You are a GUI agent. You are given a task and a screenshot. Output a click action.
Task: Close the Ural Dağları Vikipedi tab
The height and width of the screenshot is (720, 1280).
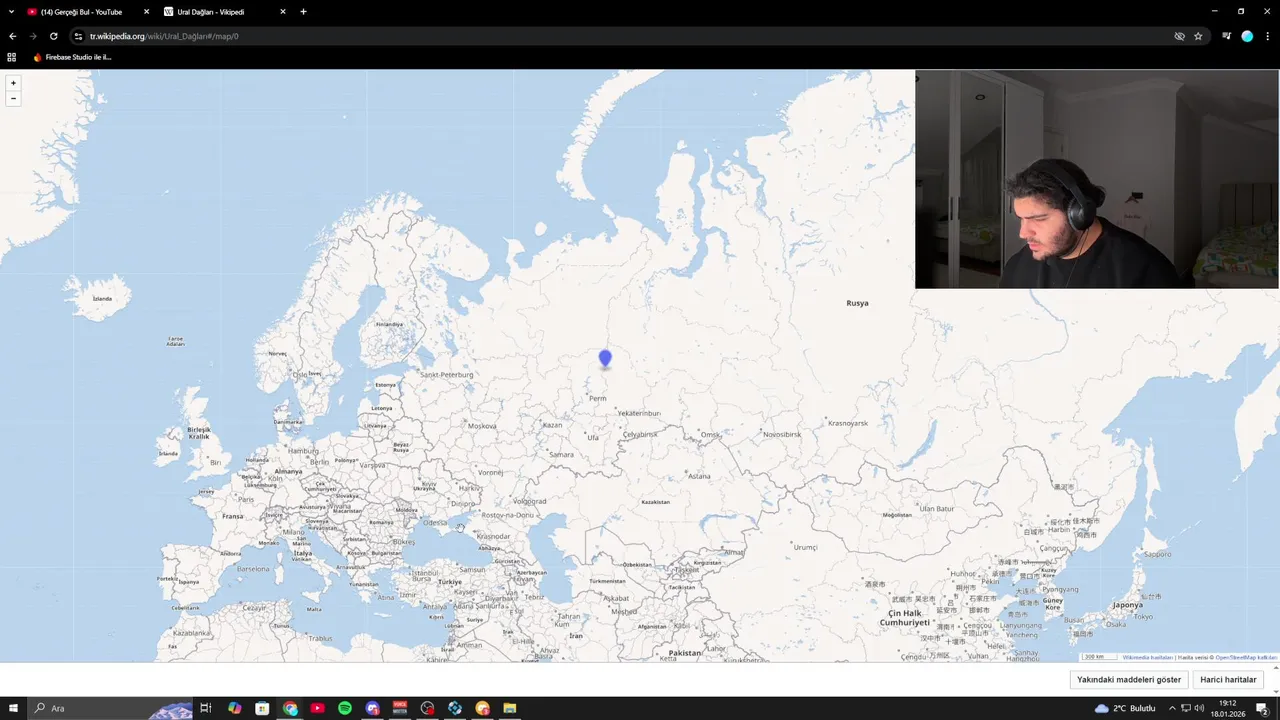coord(282,12)
